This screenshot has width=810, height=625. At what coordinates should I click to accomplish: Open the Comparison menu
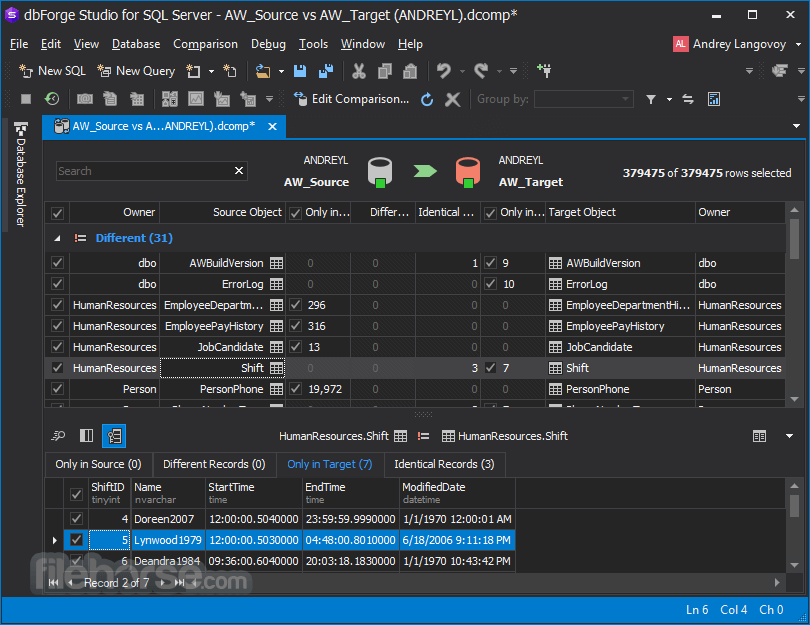pyautogui.click(x=205, y=44)
